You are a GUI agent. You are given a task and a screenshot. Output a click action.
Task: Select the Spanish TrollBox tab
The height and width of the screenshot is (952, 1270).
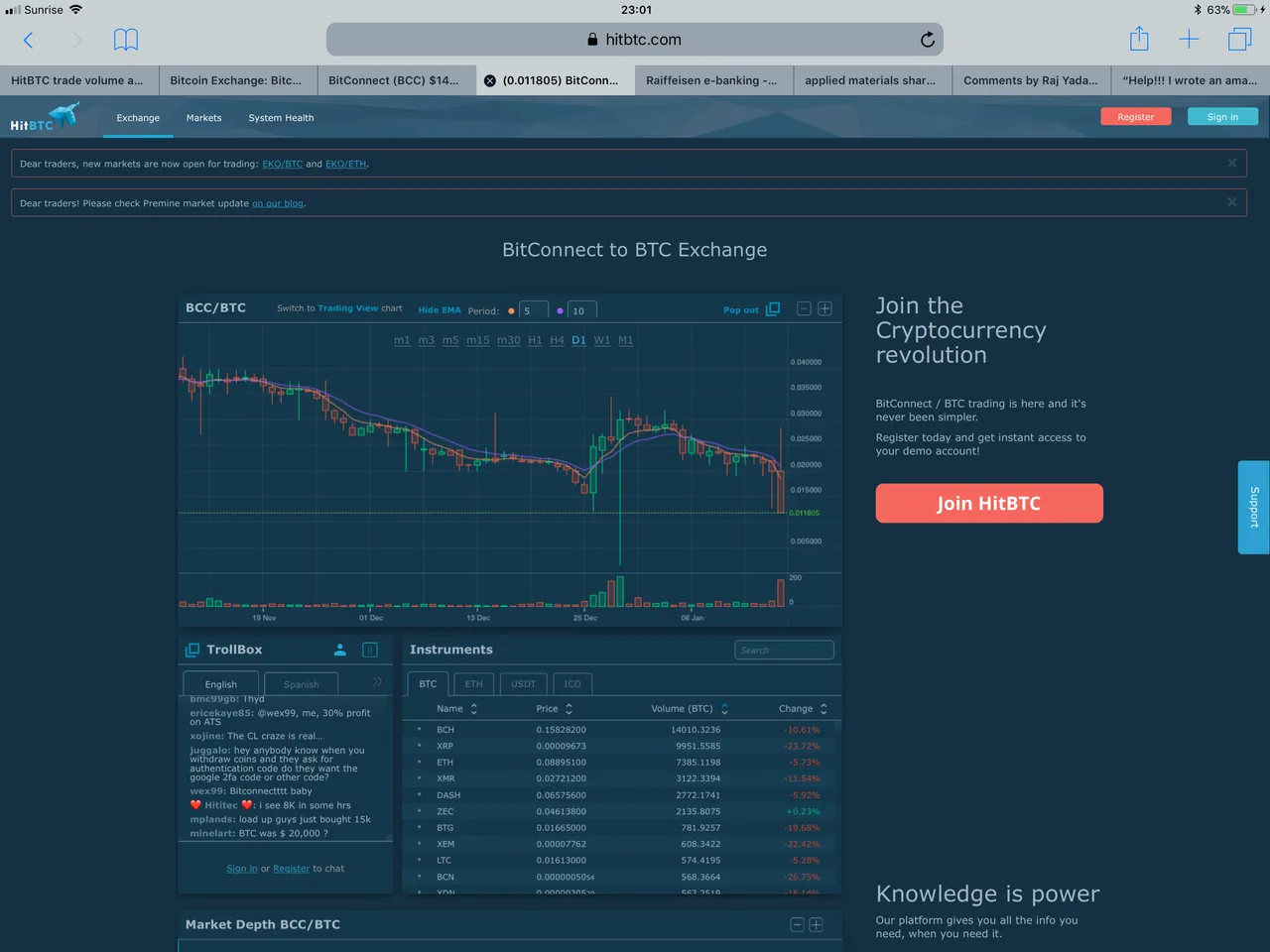pyautogui.click(x=301, y=684)
